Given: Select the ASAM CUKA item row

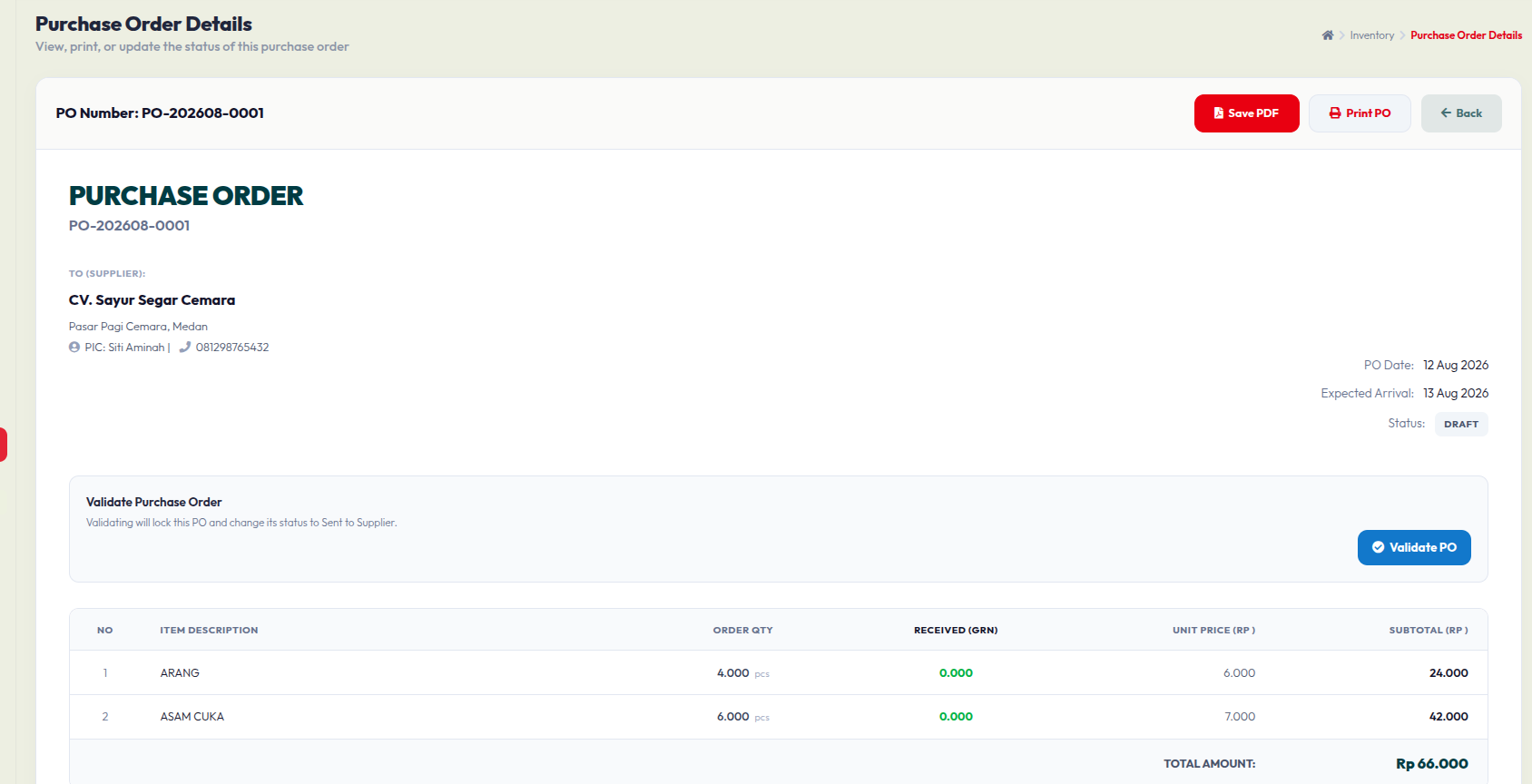Looking at the screenshot, I should 778,717.
